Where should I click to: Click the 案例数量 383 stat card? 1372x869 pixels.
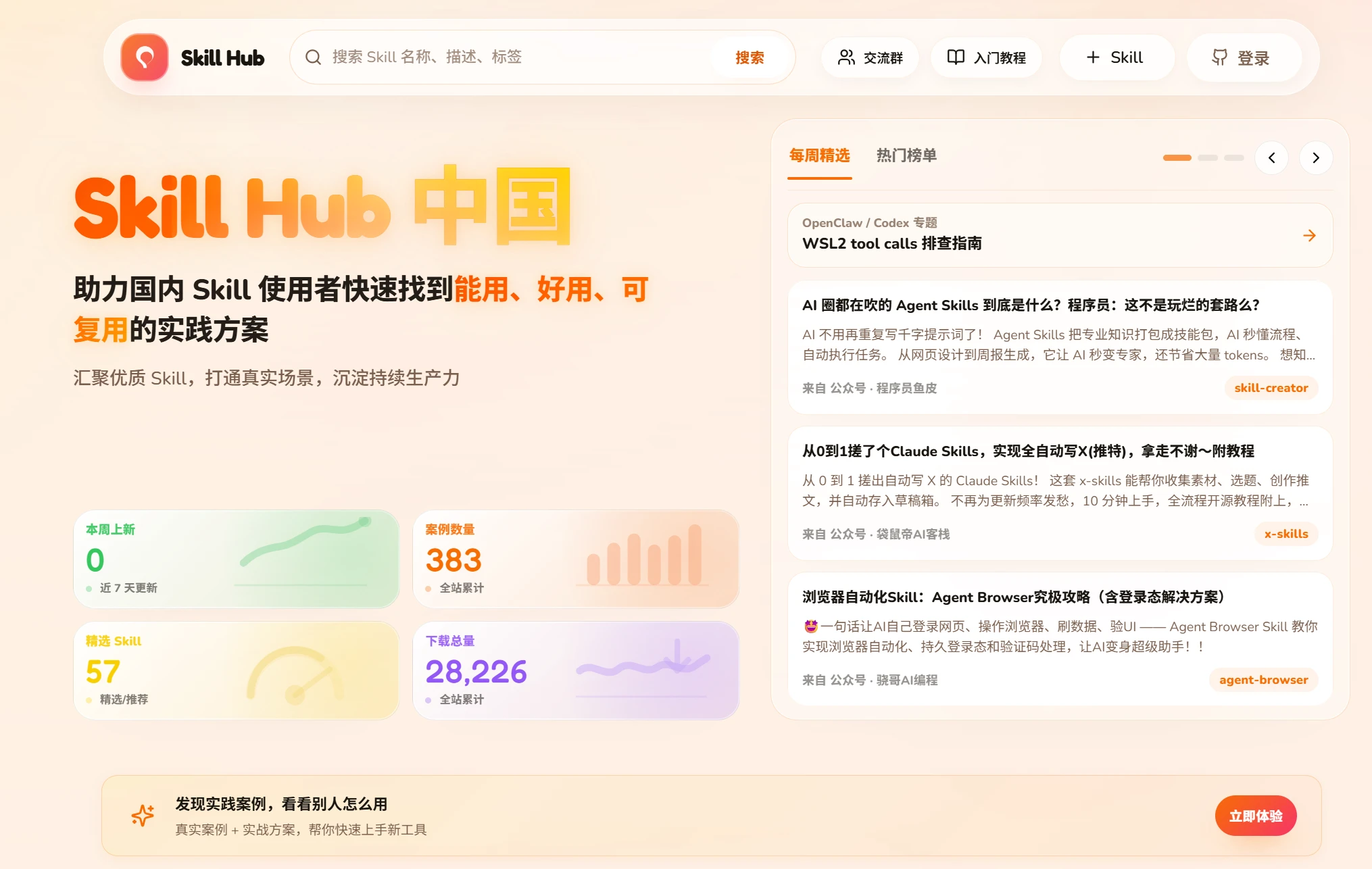tap(576, 559)
